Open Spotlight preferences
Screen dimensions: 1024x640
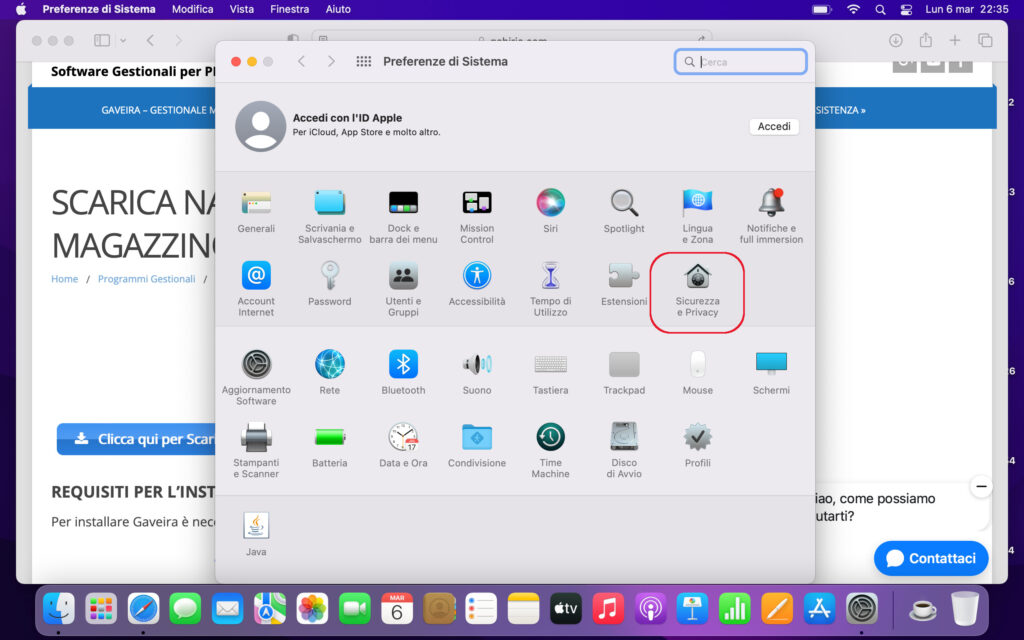pos(624,211)
